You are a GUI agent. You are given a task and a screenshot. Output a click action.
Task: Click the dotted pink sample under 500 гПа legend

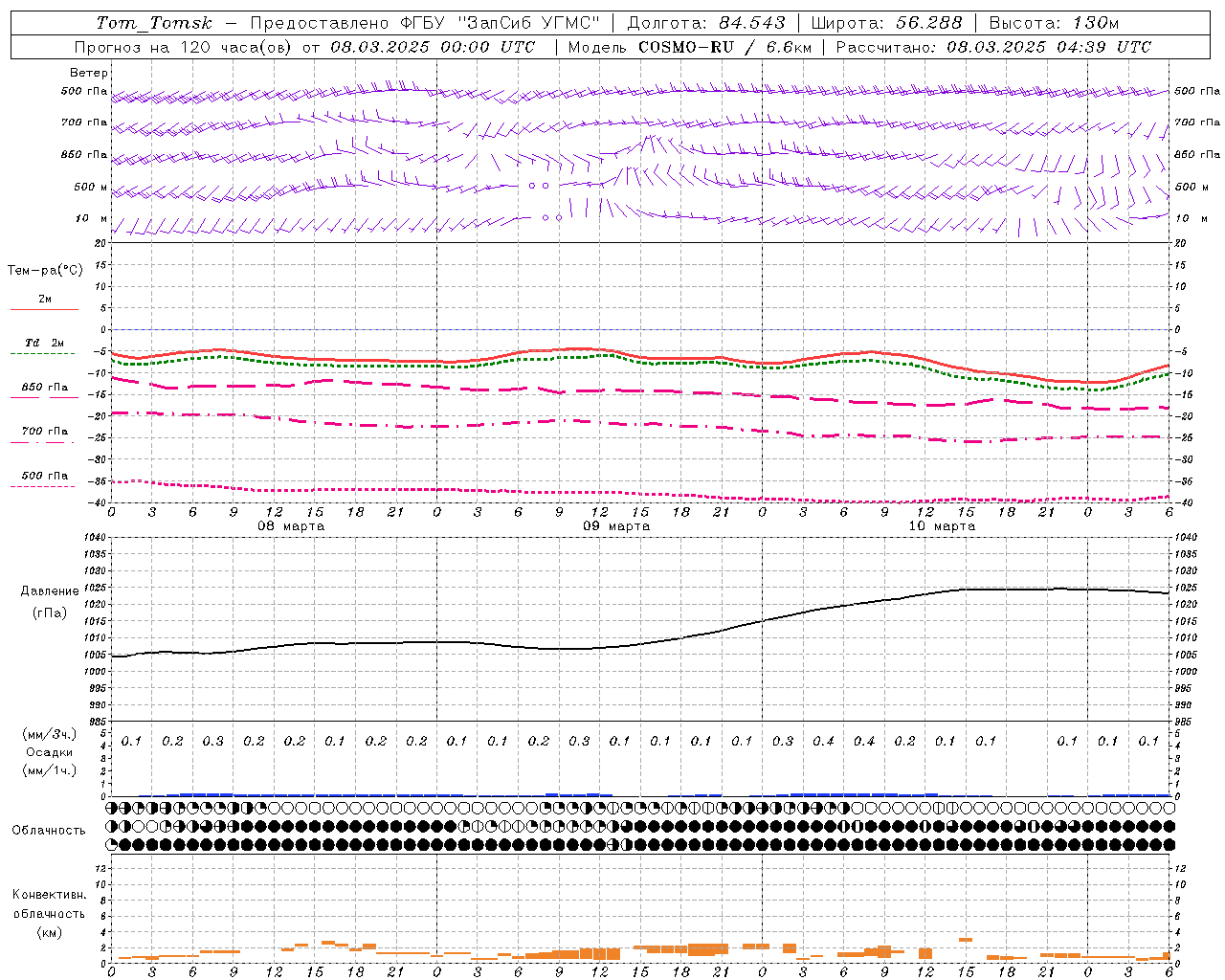click(44, 486)
